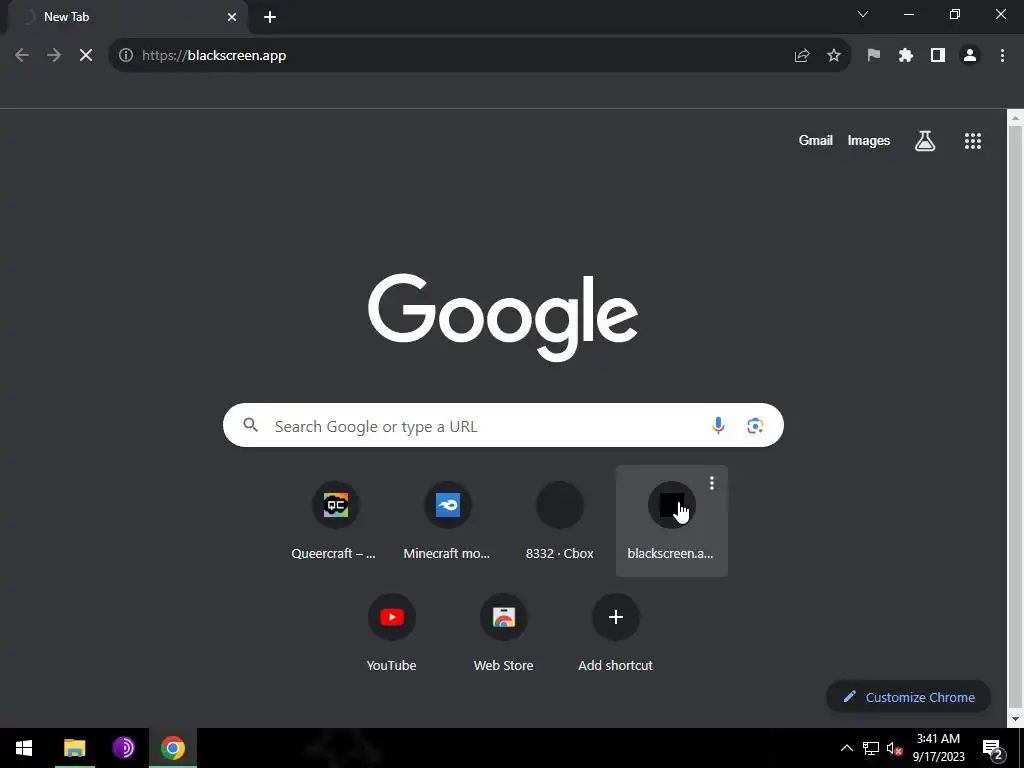Open Gmail link

coord(816,140)
